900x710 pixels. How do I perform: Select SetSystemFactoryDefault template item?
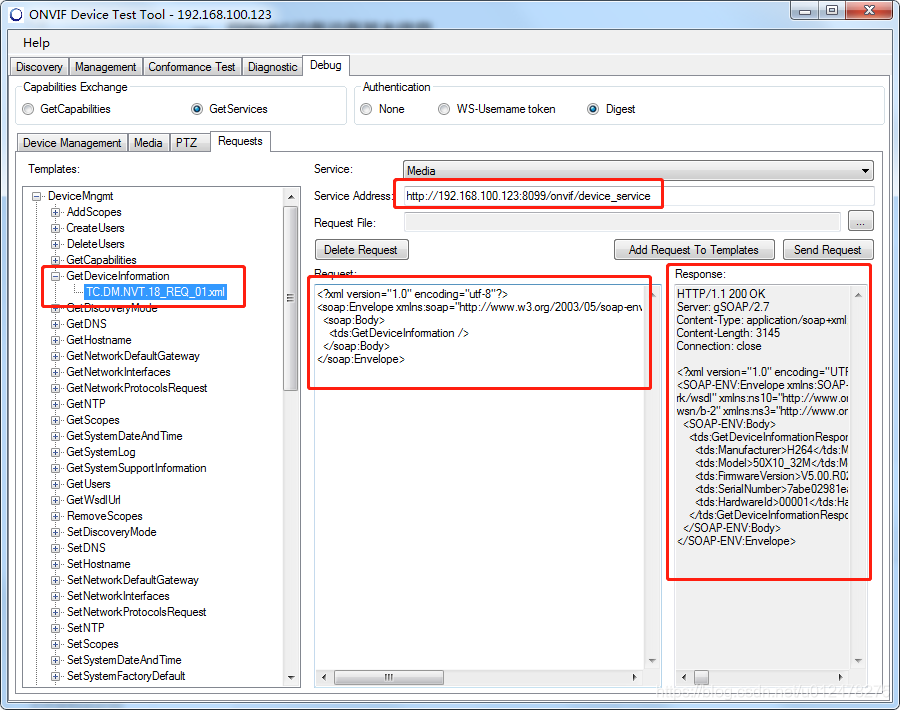[126, 676]
